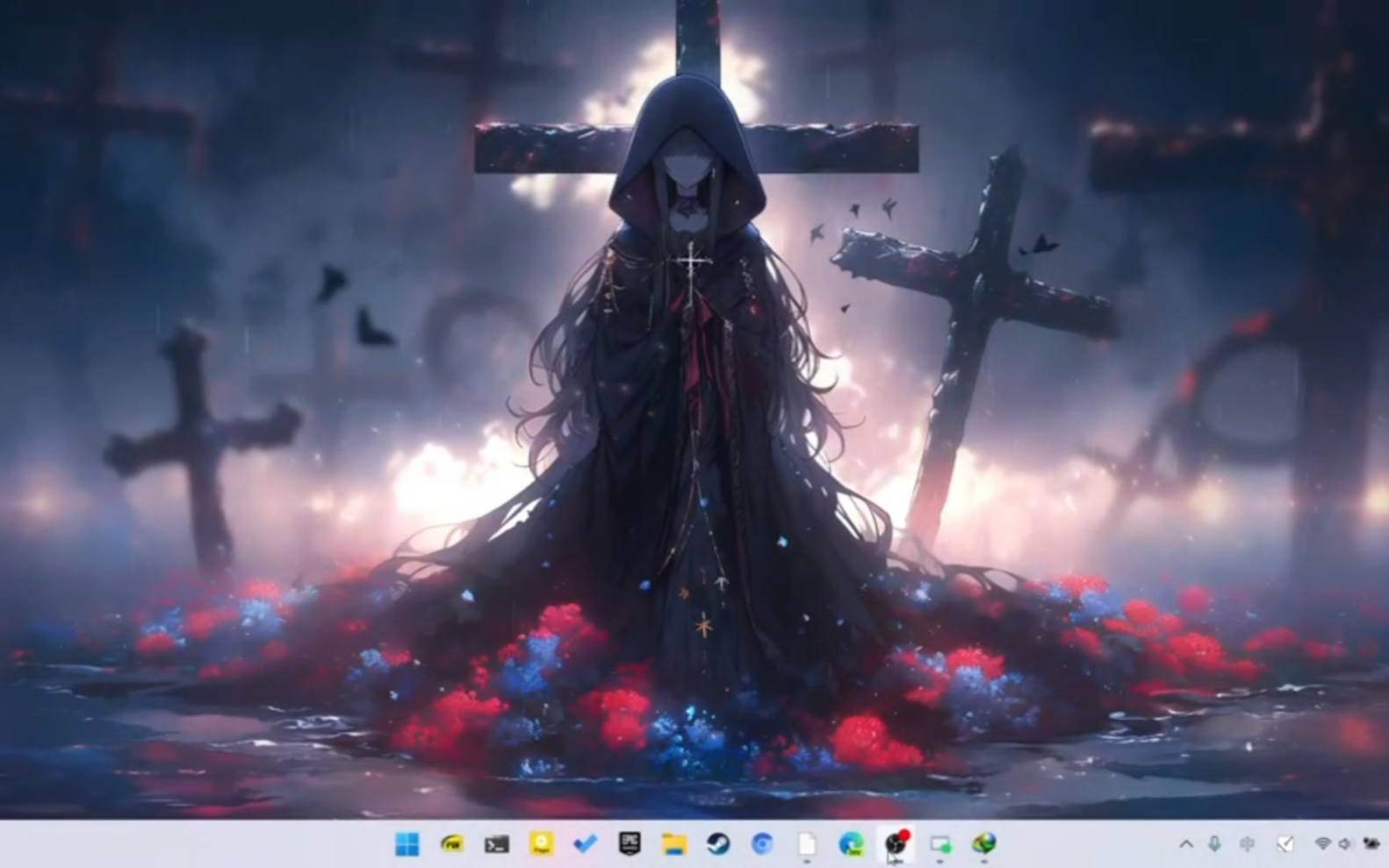Open the monitor app with green dot
This screenshot has height=868, width=1389.
(x=940, y=844)
